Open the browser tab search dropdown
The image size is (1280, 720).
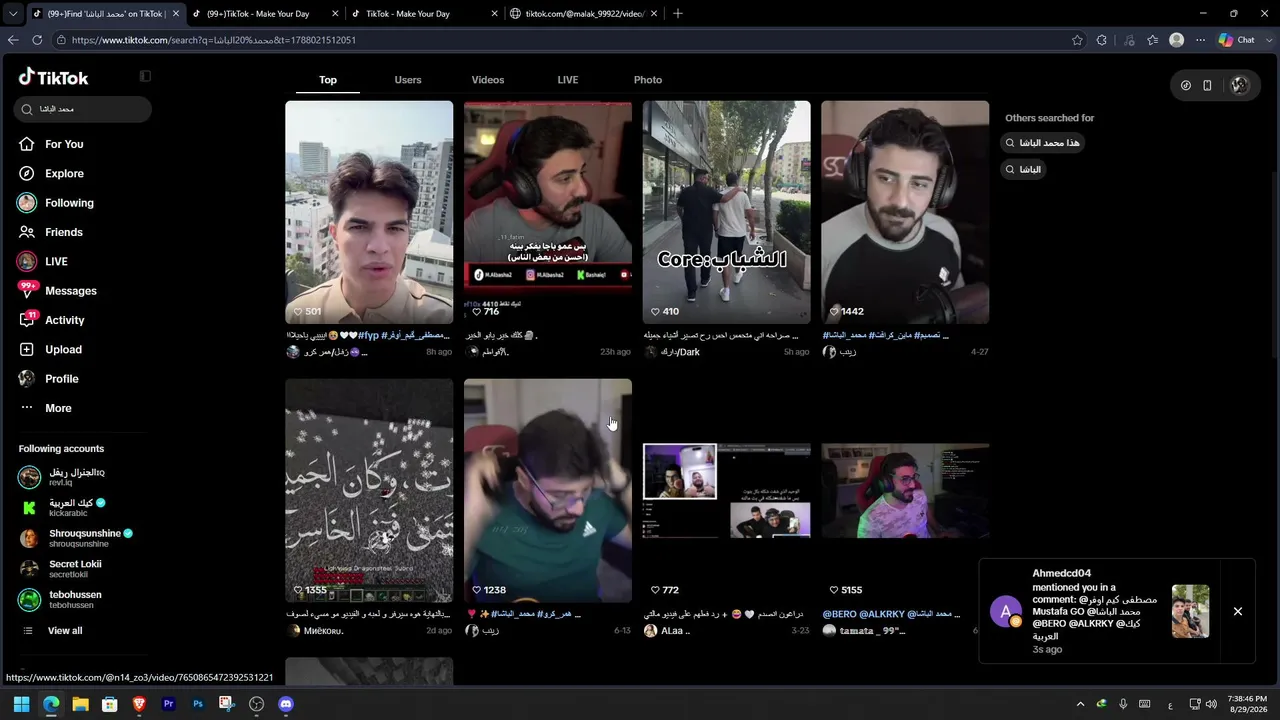(x=13, y=14)
